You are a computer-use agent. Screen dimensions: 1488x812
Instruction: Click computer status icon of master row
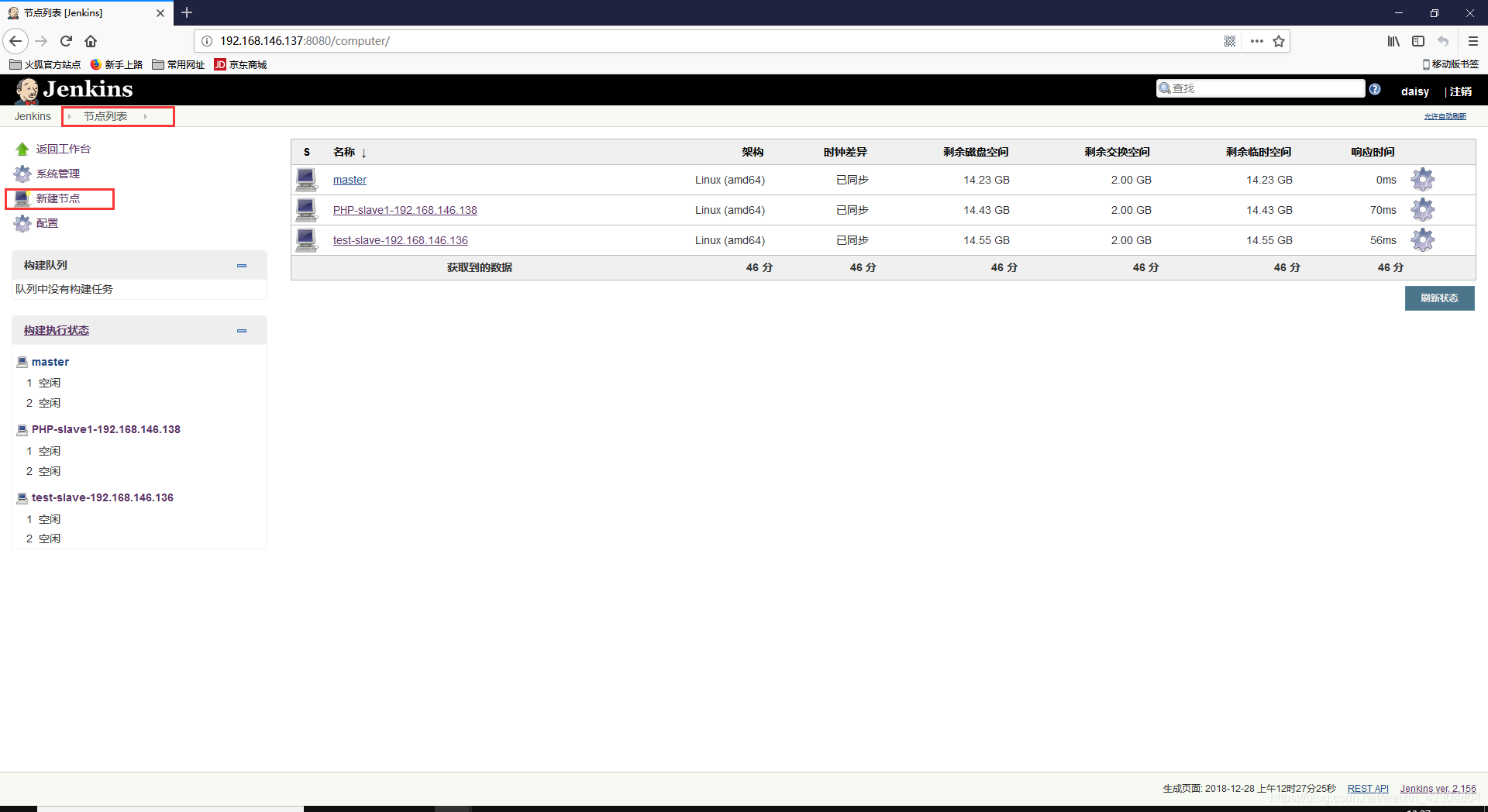coord(307,180)
